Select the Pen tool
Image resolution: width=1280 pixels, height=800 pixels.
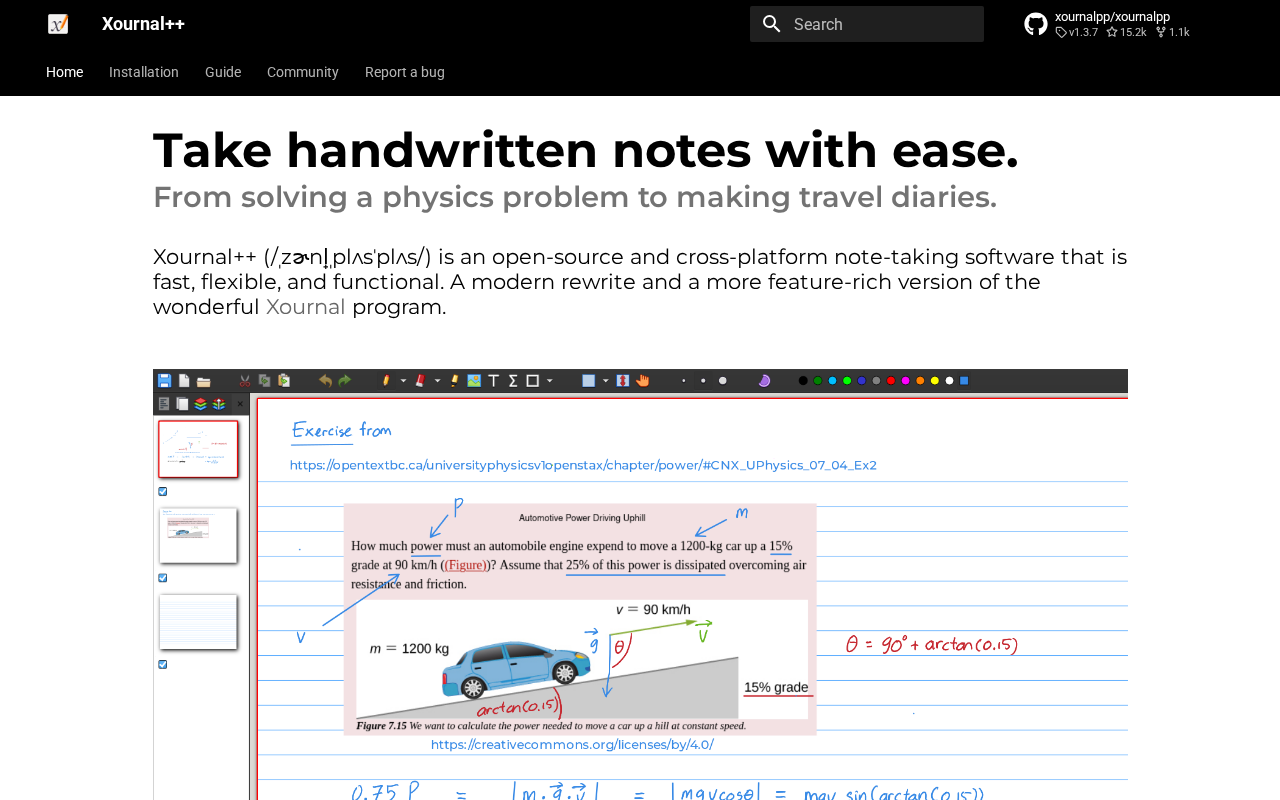coord(386,381)
